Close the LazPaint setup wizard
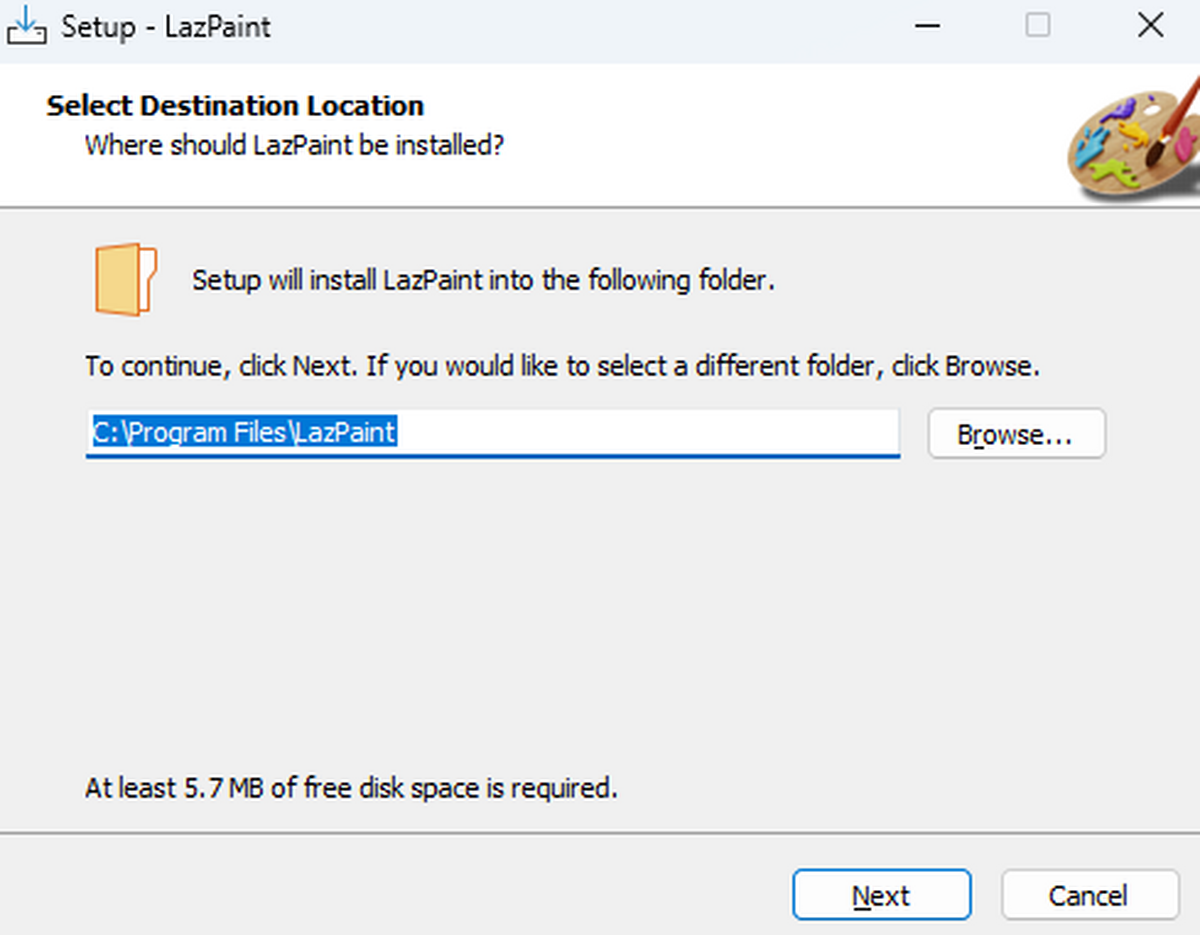The width and height of the screenshot is (1200, 935). tap(1151, 27)
